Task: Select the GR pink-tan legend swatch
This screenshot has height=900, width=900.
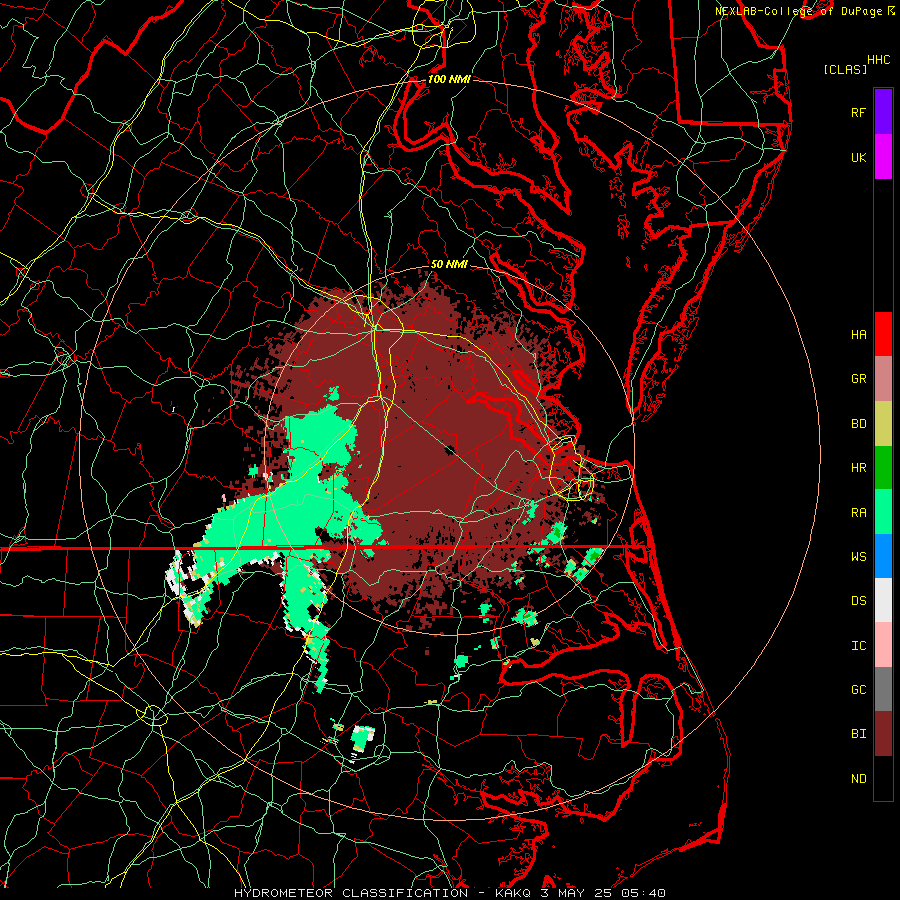Action: coord(883,378)
